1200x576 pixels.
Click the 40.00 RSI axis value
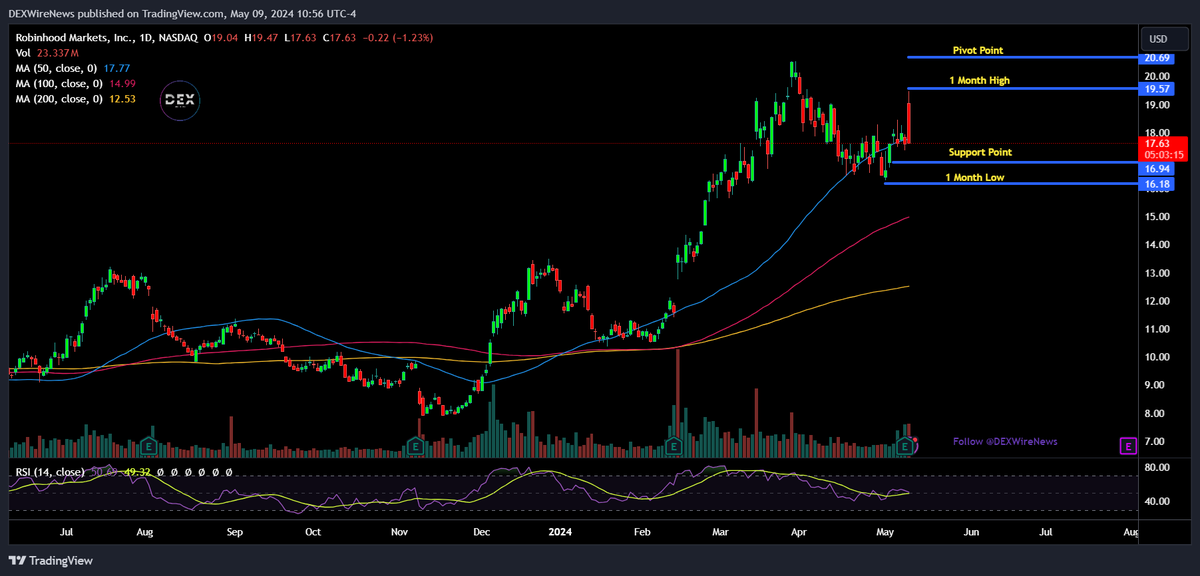[x=1158, y=502]
